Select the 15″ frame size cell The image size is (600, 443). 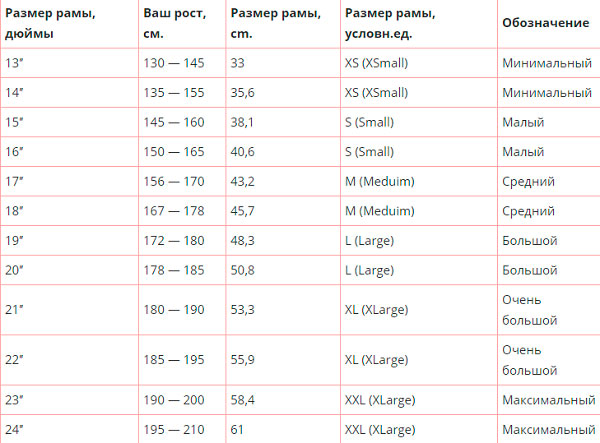click(x=13, y=123)
